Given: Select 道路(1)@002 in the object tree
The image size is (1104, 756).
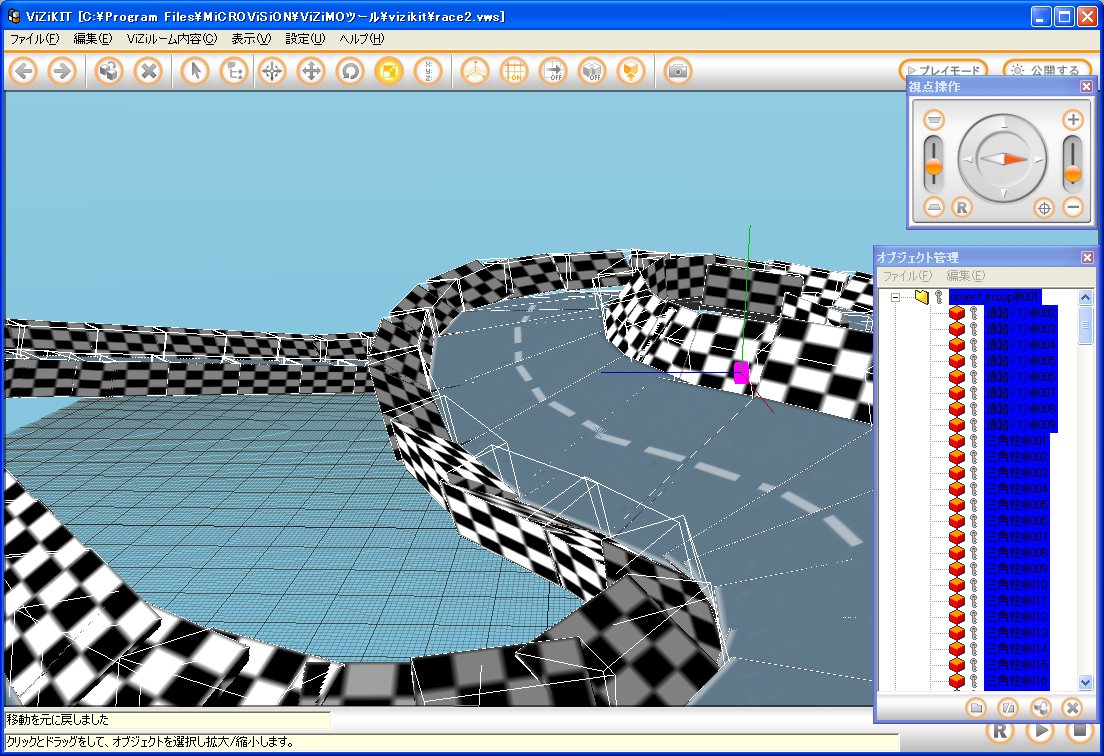Looking at the screenshot, I should 1020,313.
